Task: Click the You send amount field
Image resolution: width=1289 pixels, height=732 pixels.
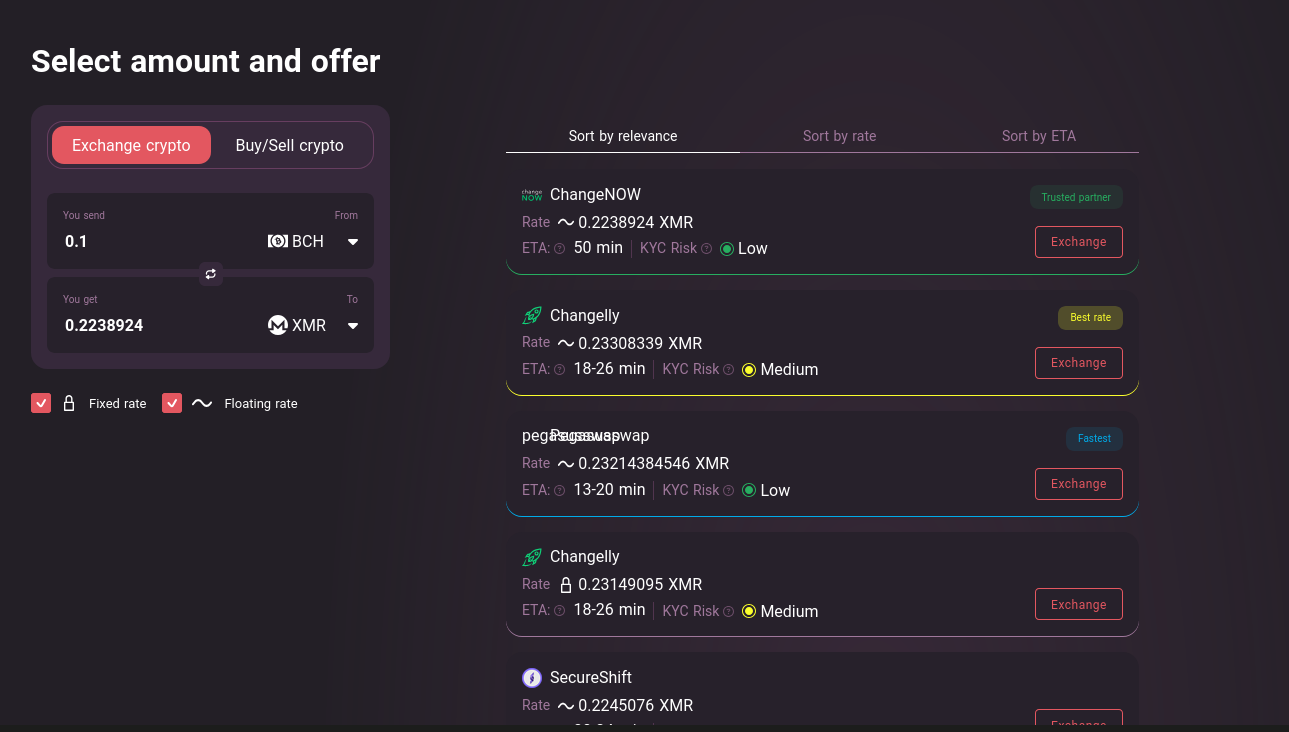Action: [150, 241]
